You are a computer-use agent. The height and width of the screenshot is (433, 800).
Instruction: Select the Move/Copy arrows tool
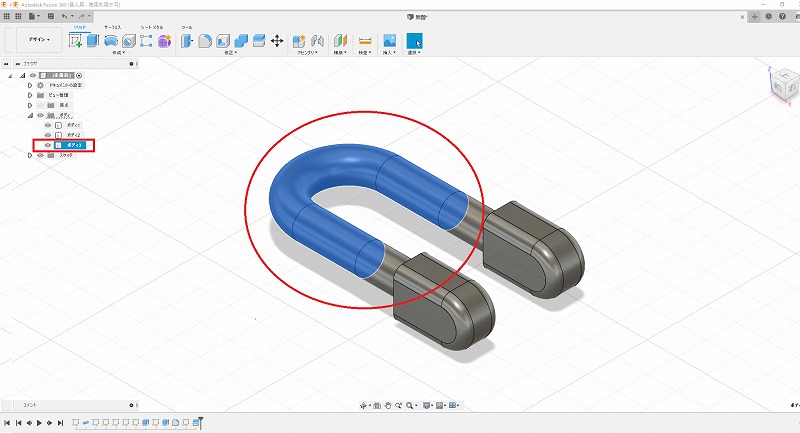click(x=276, y=41)
